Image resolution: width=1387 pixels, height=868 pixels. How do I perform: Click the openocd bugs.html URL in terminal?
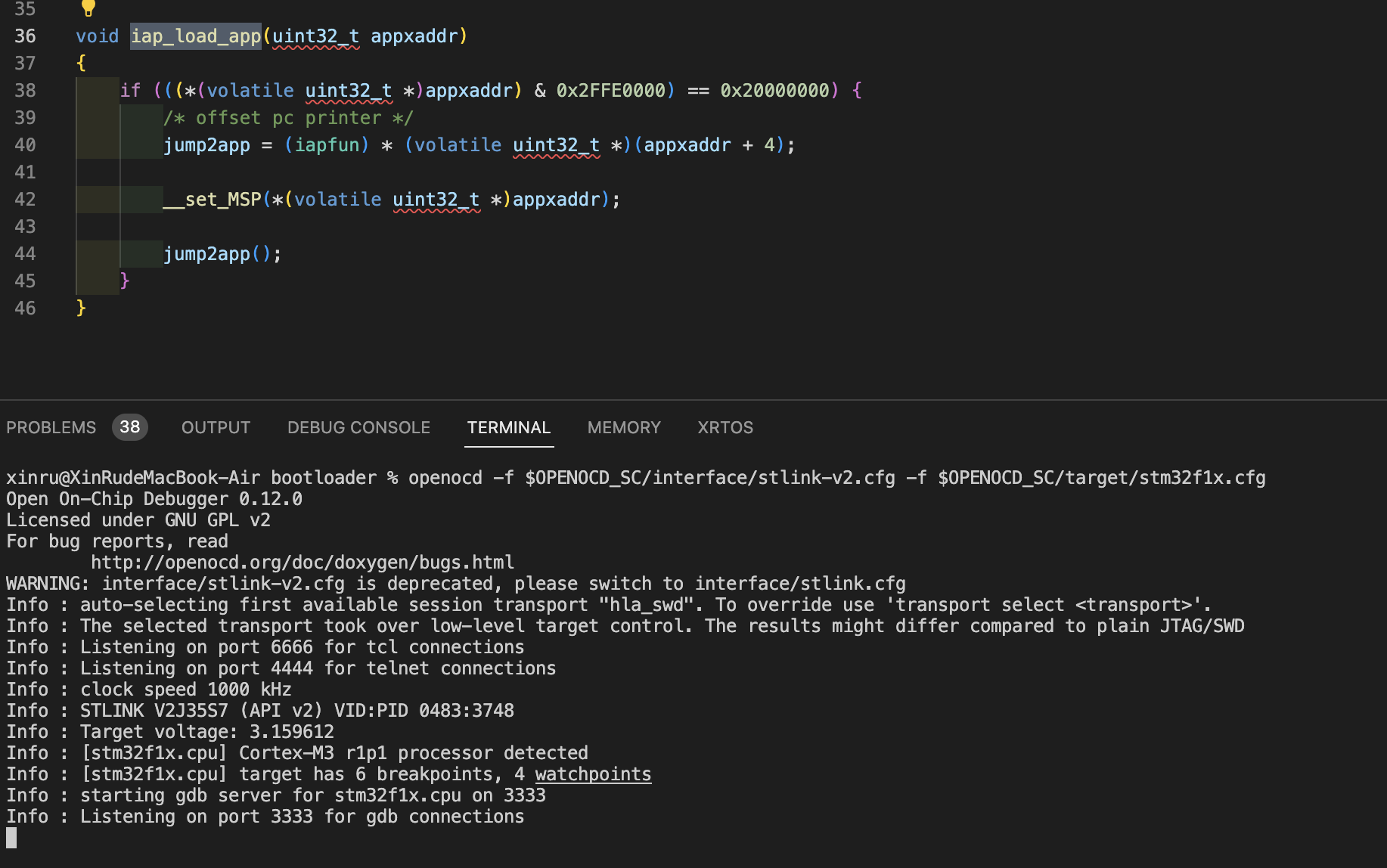point(303,563)
